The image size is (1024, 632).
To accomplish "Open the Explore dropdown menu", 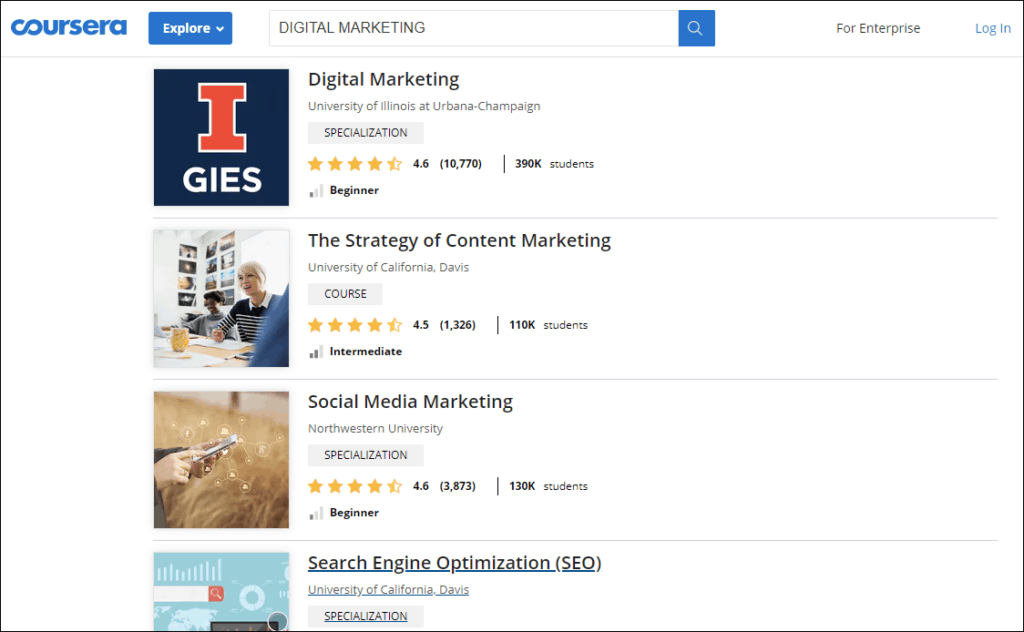I will (x=190, y=28).
